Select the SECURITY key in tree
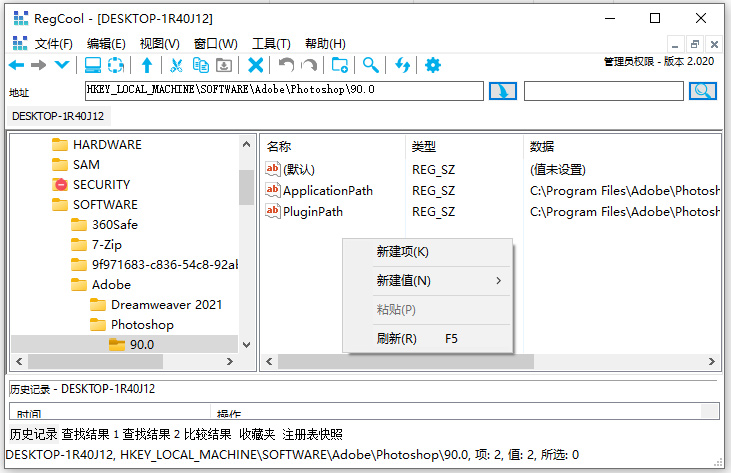The width and height of the screenshot is (731, 473). click(101, 185)
